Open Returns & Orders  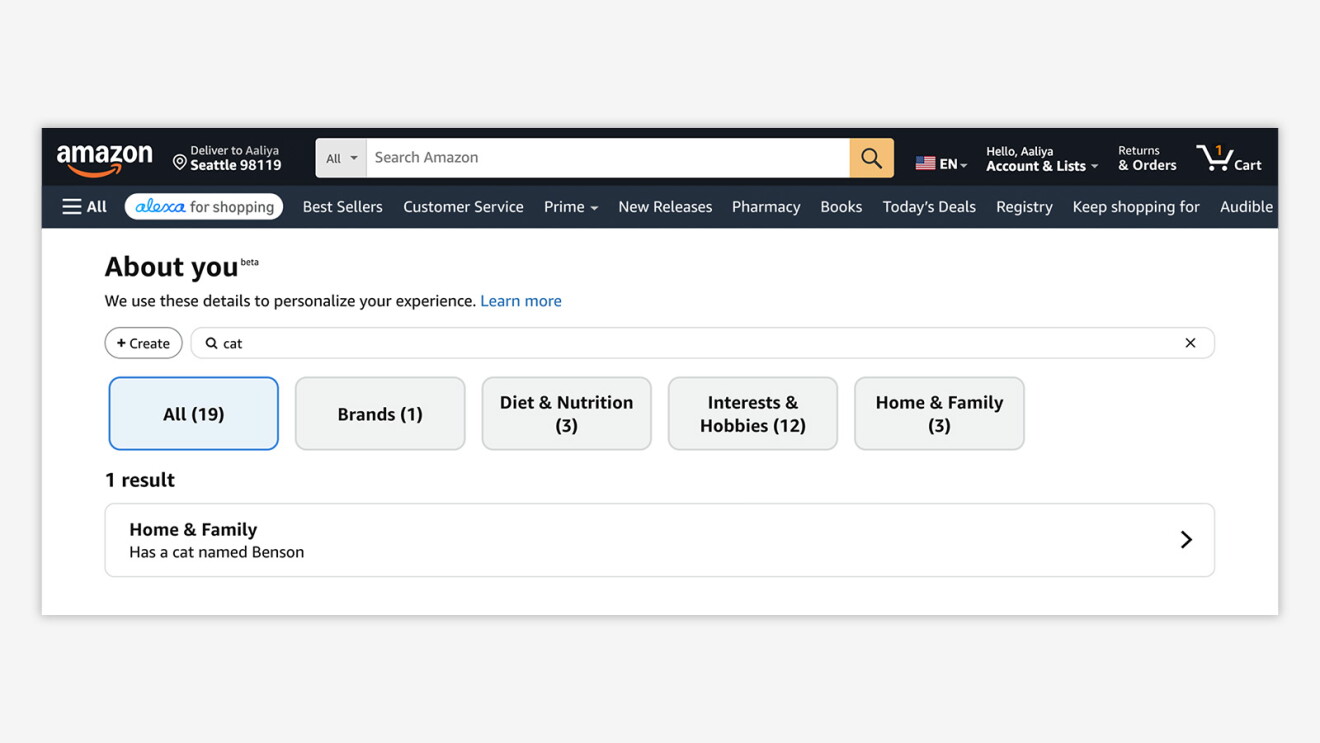point(1147,159)
